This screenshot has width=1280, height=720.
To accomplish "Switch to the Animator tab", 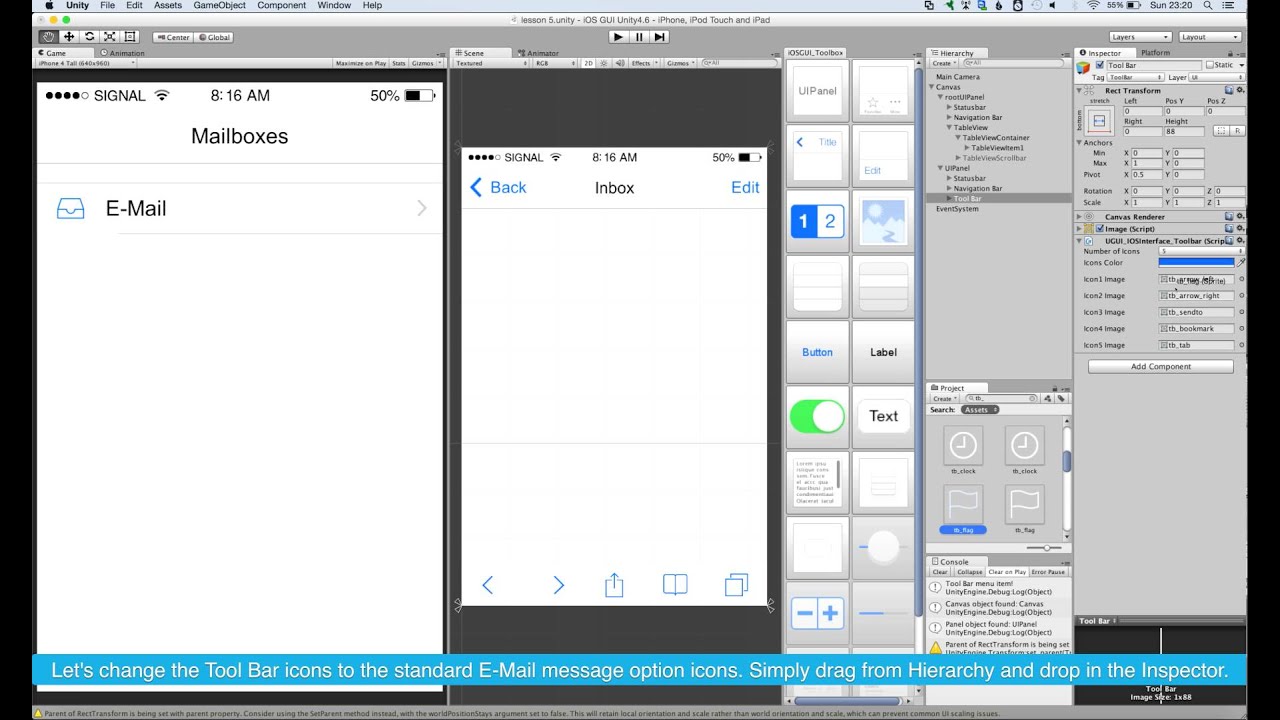I will pyautogui.click(x=538, y=53).
